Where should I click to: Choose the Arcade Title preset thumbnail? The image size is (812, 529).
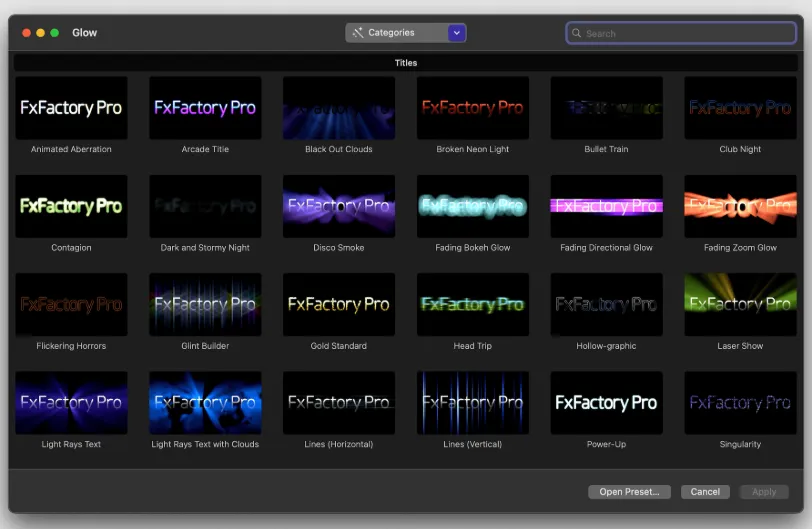(205, 108)
